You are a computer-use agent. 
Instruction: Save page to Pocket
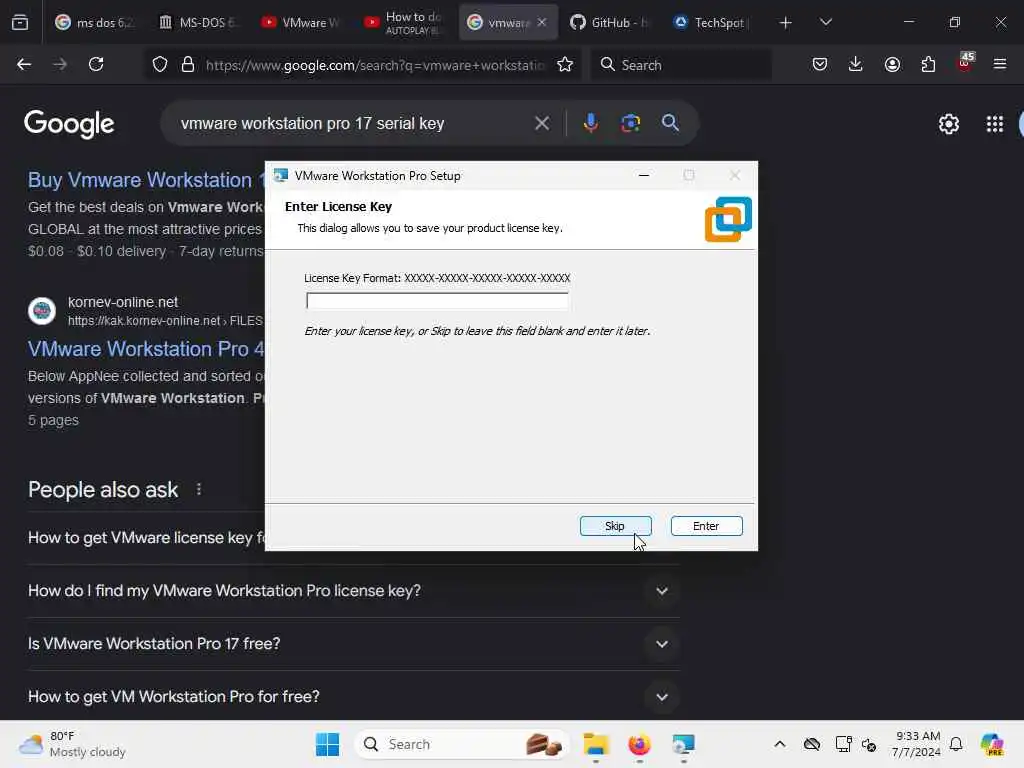(820, 64)
